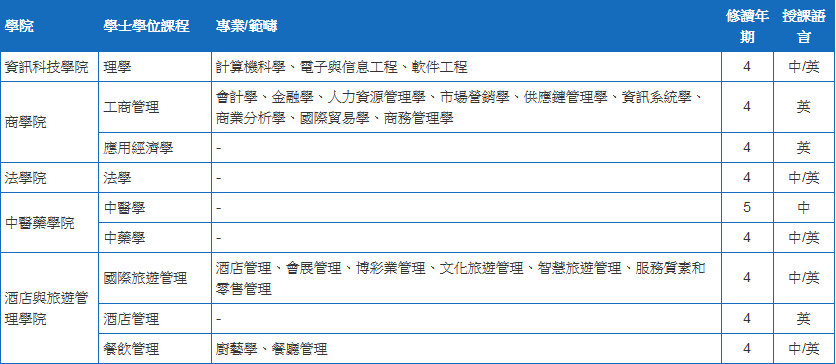Image resolution: width=836 pixels, height=364 pixels.
Task: Click the dash cell in 酒店管理 programme row
Action: (466, 319)
